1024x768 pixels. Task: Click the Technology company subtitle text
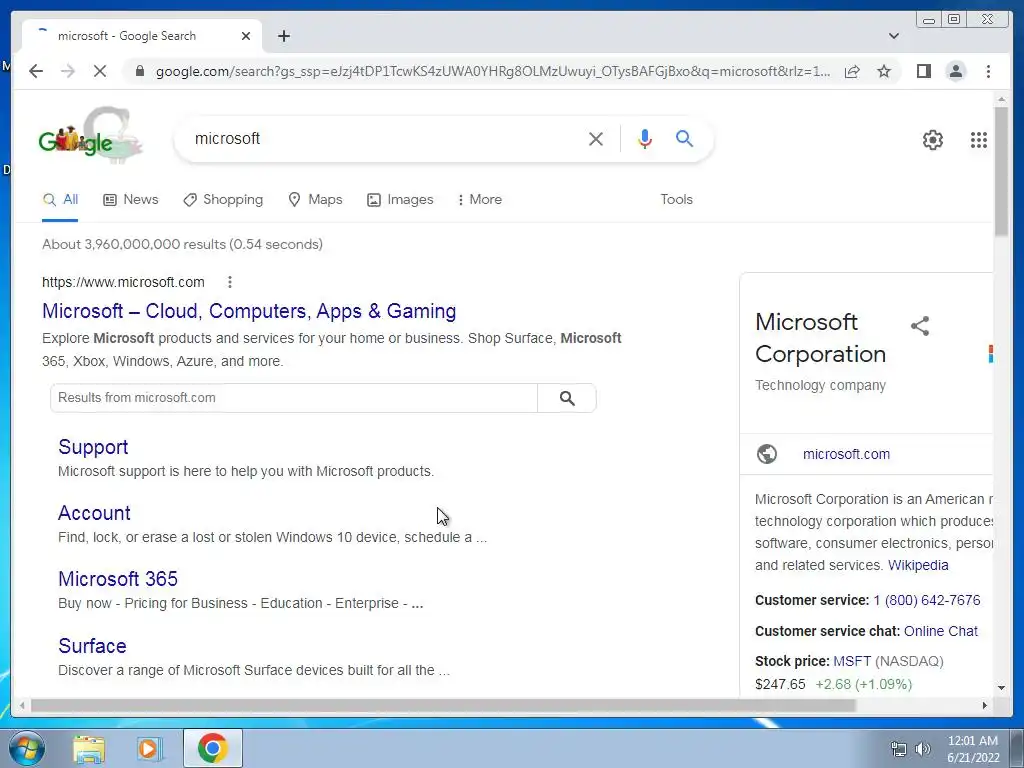(820, 385)
